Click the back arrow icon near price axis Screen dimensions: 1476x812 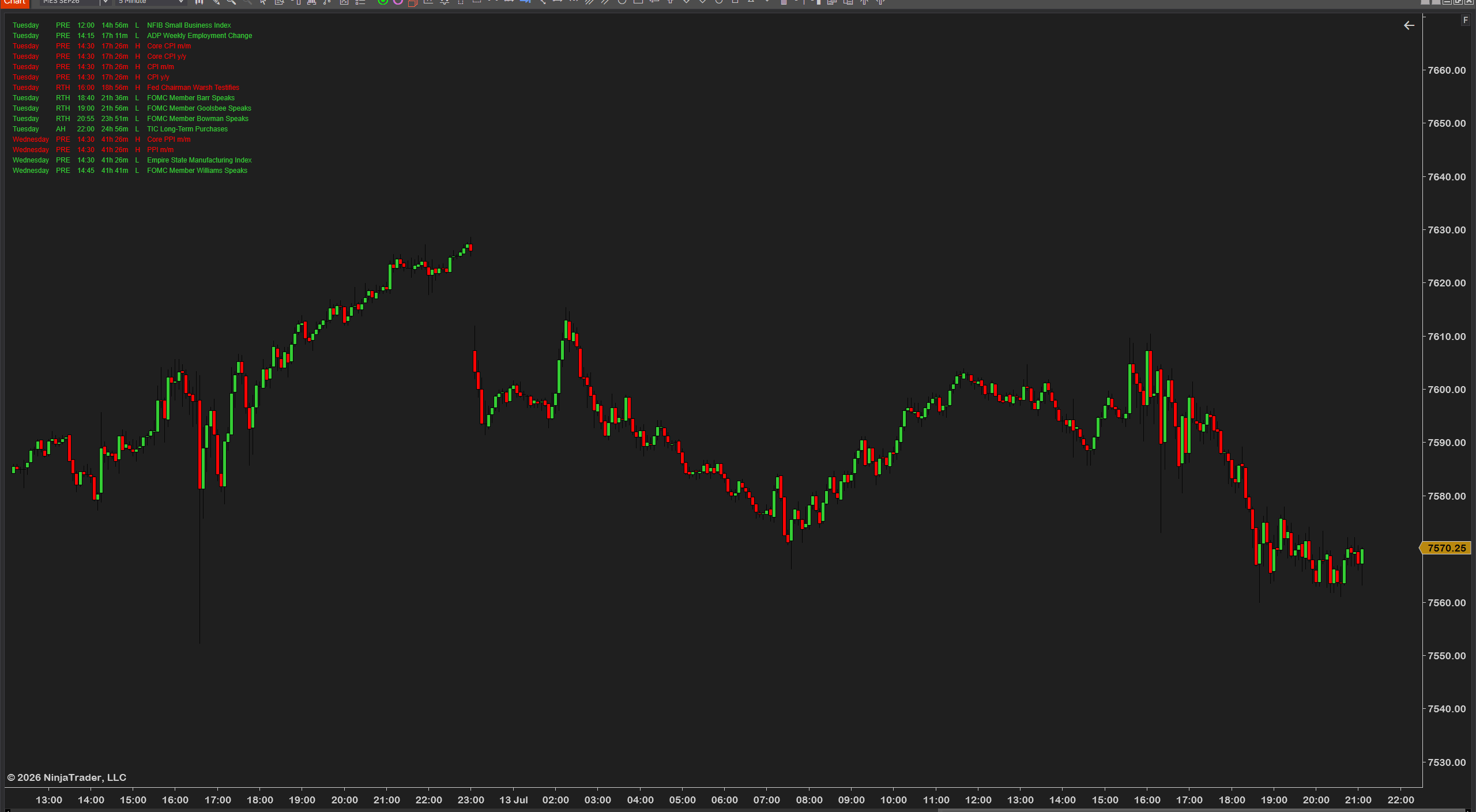coord(1409,25)
